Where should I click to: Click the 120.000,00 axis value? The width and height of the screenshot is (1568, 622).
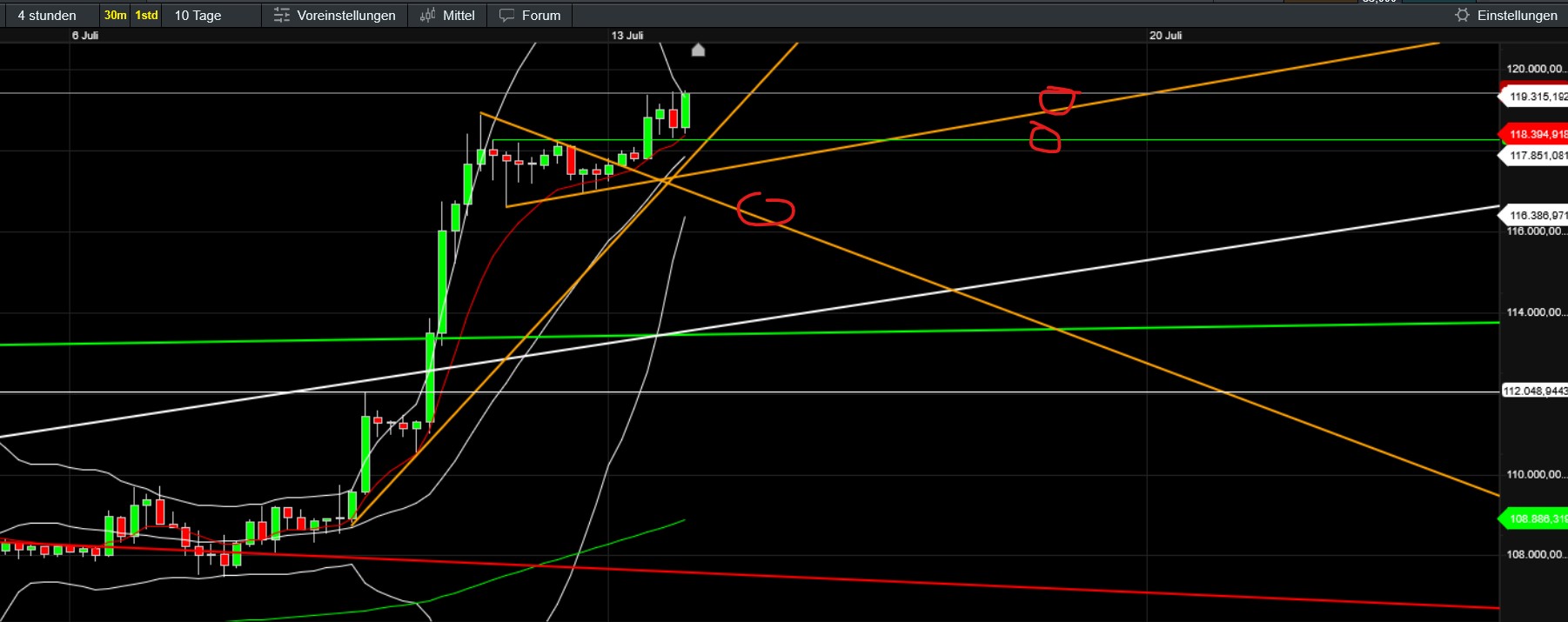[1536, 69]
